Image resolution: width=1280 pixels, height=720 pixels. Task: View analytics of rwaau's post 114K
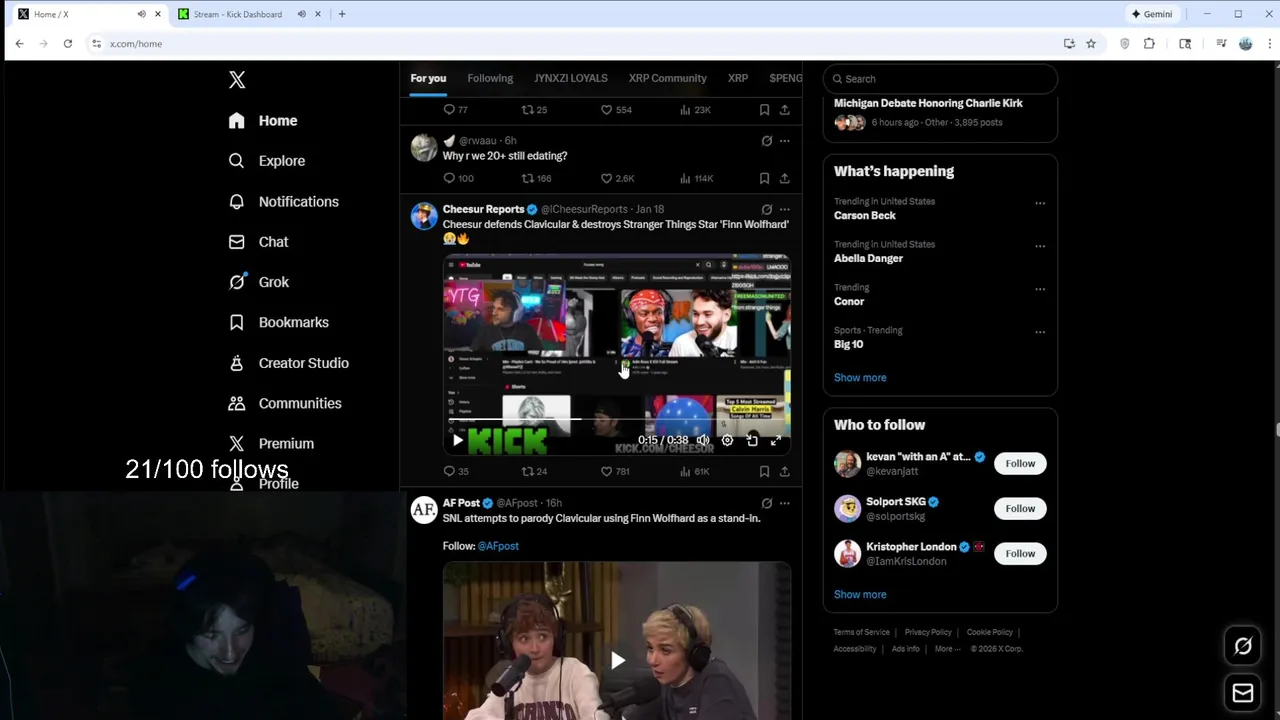696,178
